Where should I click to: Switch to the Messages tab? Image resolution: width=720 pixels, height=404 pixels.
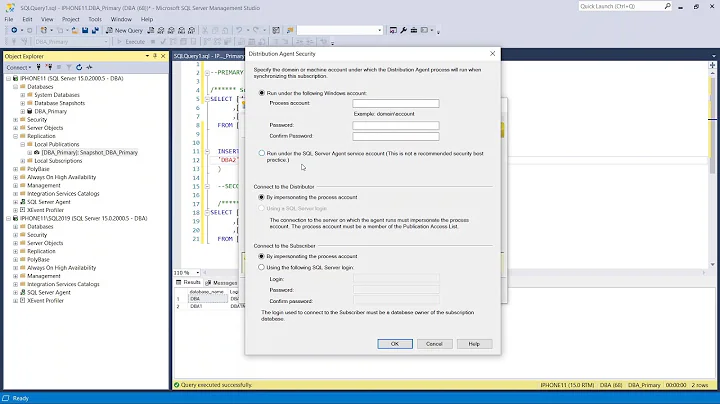tap(221, 283)
